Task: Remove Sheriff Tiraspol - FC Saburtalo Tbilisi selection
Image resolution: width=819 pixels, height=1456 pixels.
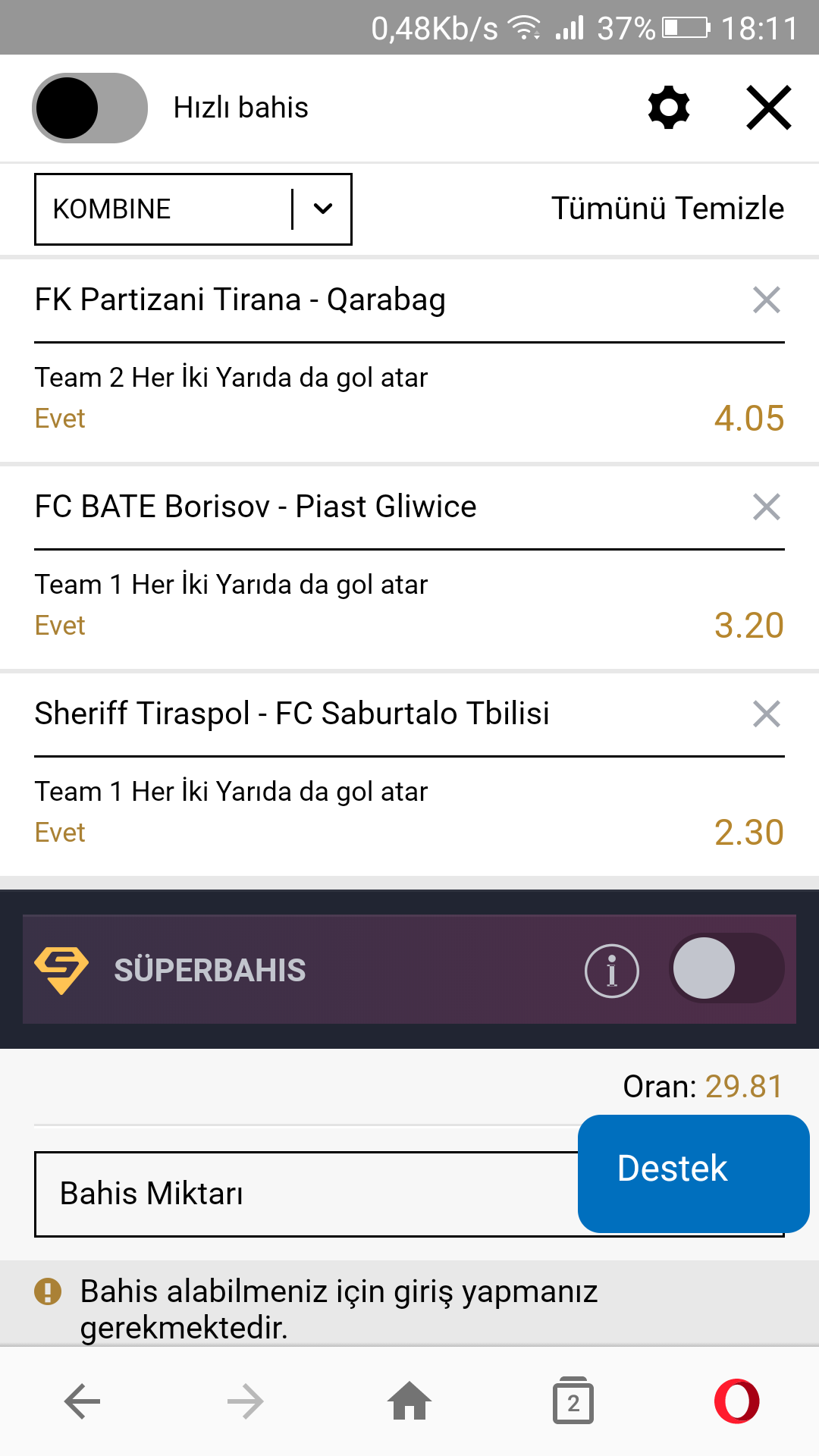Action: pos(767,714)
